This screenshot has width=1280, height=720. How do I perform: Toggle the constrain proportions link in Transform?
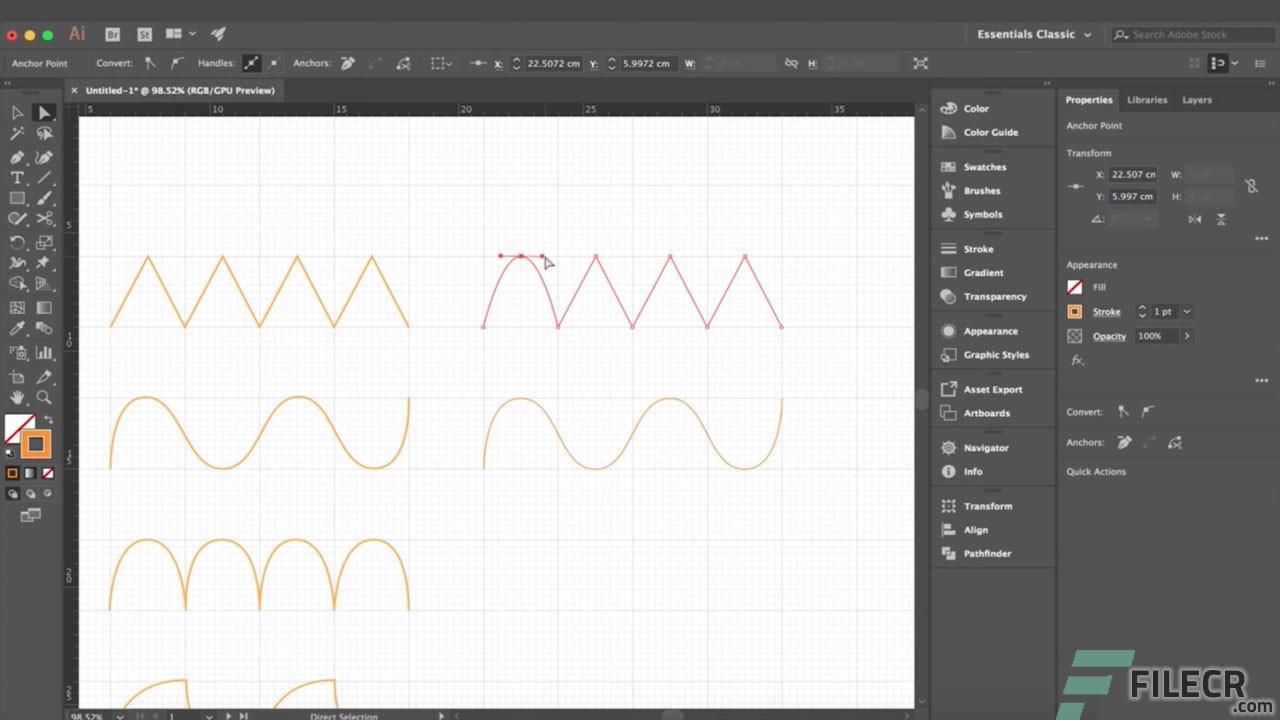point(1251,186)
